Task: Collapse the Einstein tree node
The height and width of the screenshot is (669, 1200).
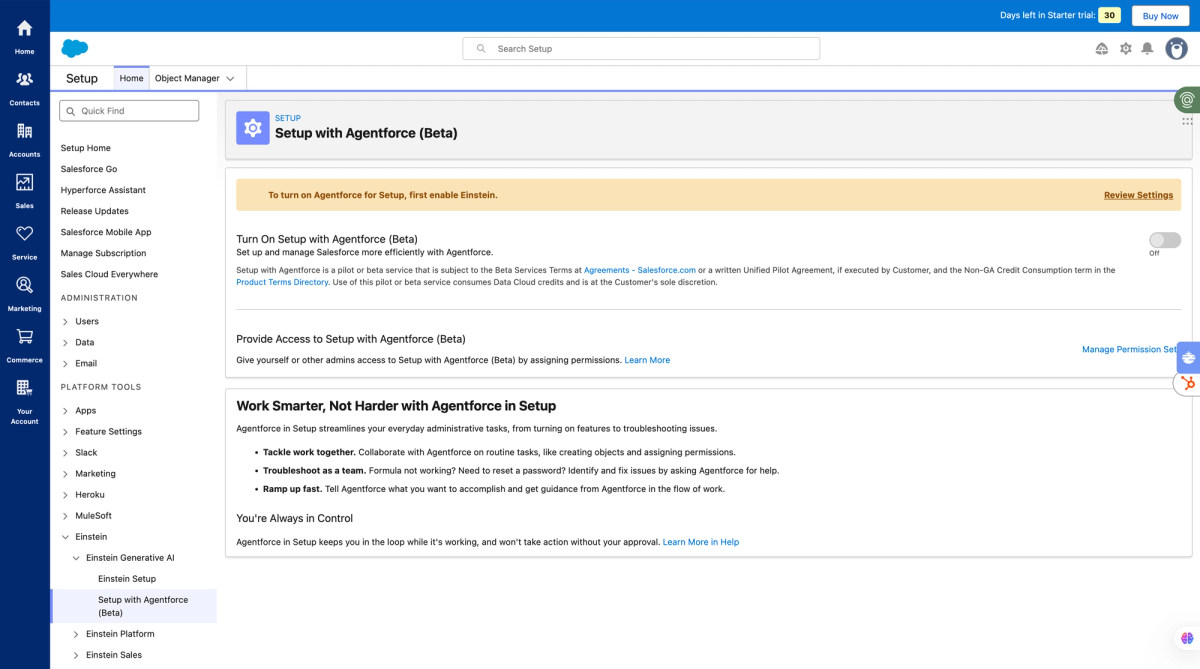Action: coord(65,537)
